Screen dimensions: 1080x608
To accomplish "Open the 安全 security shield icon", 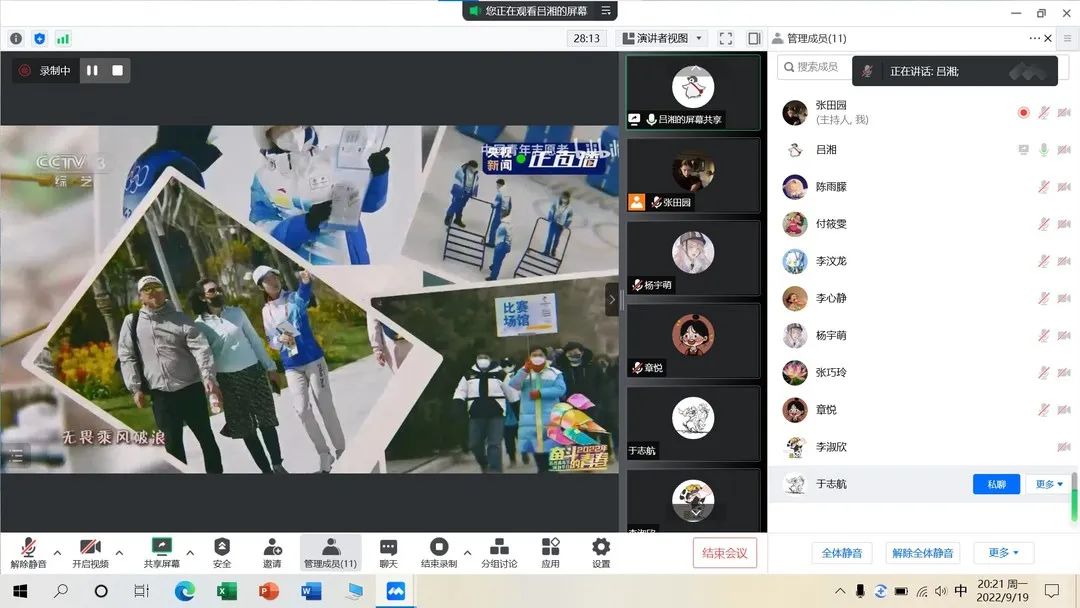I will point(222,552).
